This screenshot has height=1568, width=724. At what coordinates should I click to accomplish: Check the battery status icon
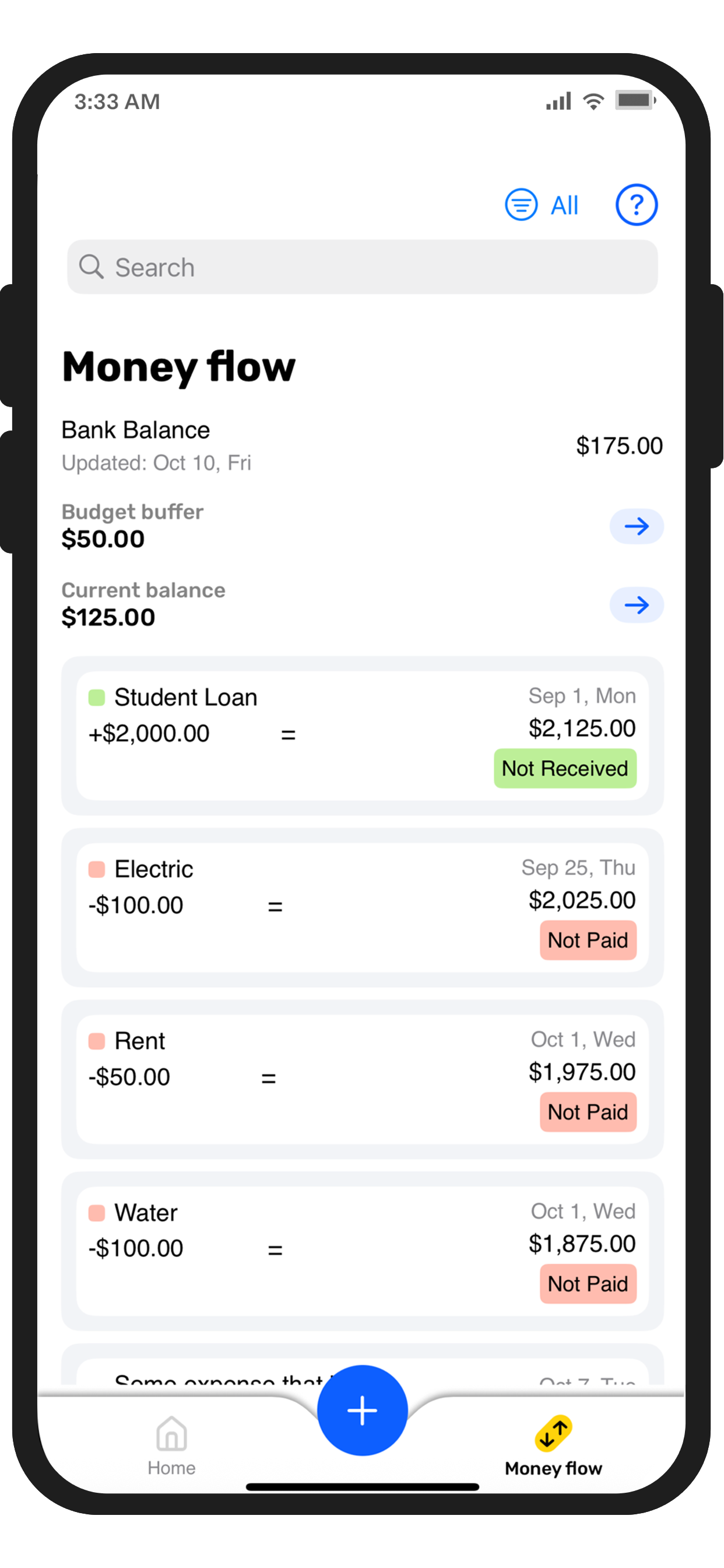point(635,100)
